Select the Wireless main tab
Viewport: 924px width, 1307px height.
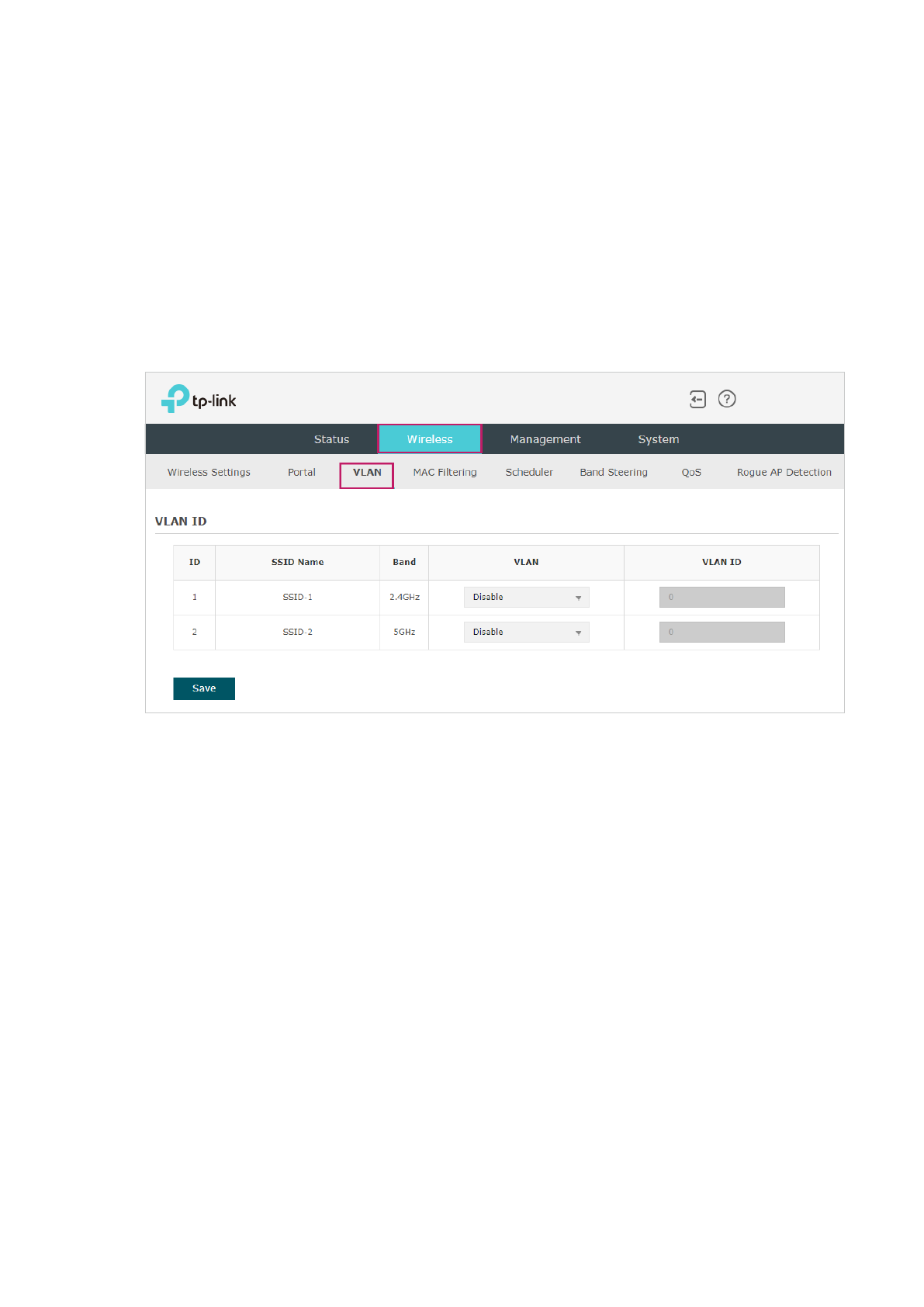pyautogui.click(x=430, y=439)
